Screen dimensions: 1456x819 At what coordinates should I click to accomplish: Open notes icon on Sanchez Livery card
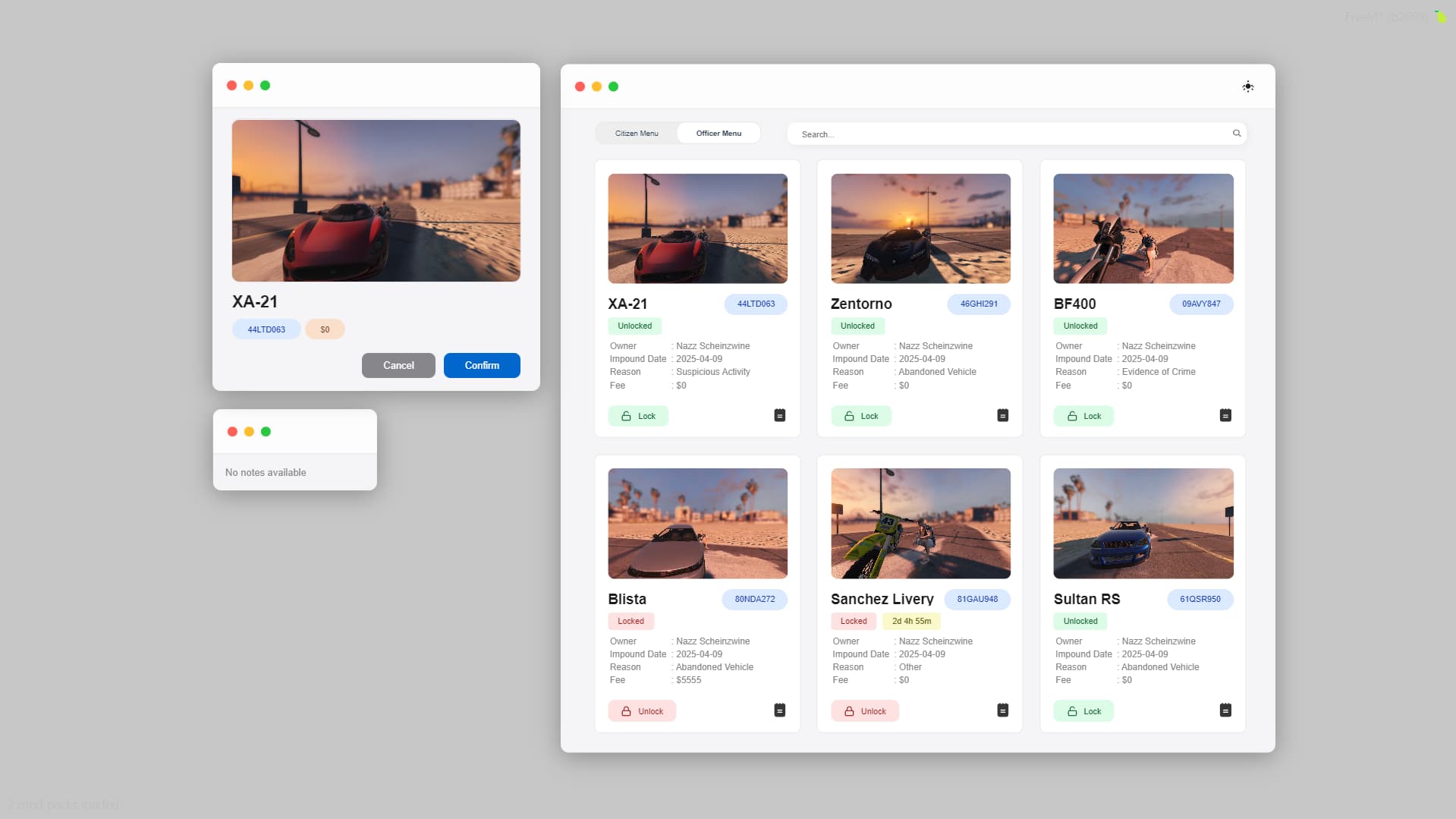pyautogui.click(x=1002, y=710)
